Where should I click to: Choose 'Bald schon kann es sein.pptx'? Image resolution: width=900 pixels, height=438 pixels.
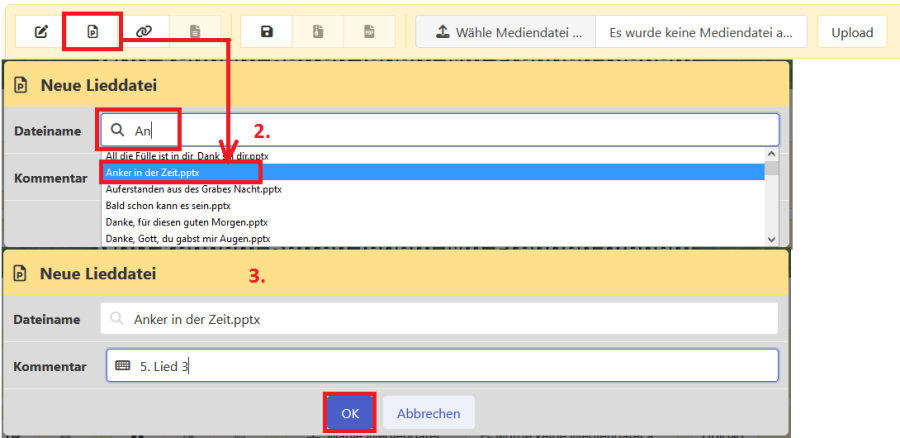[168, 205]
